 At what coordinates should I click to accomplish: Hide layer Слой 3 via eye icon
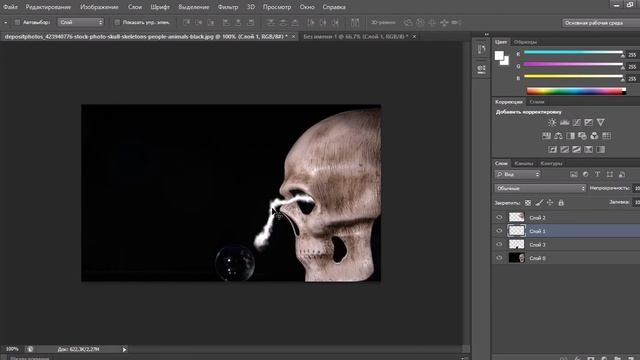pyautogui.click(x=499, y=244)
